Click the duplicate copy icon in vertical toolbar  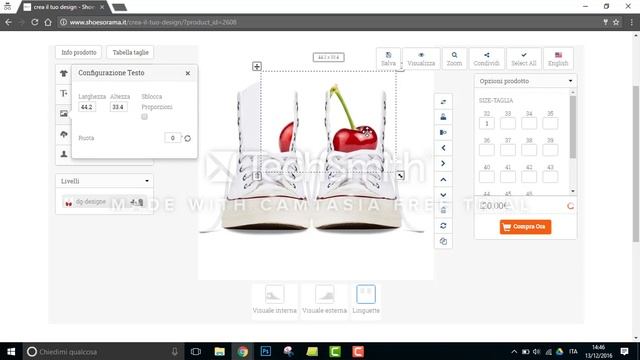click(x=443, y=241)
